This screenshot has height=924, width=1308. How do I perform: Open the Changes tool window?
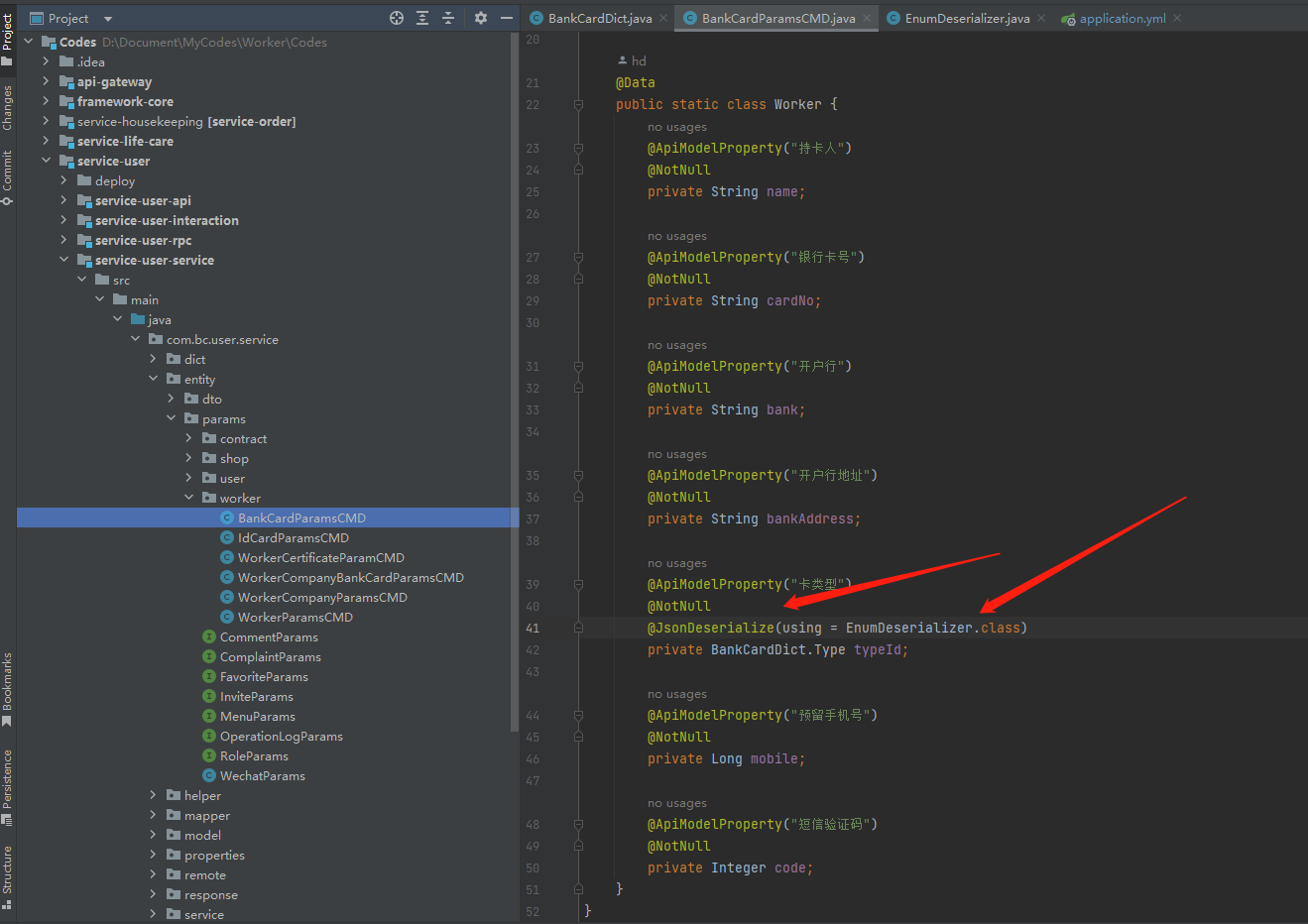click(8, 107)
